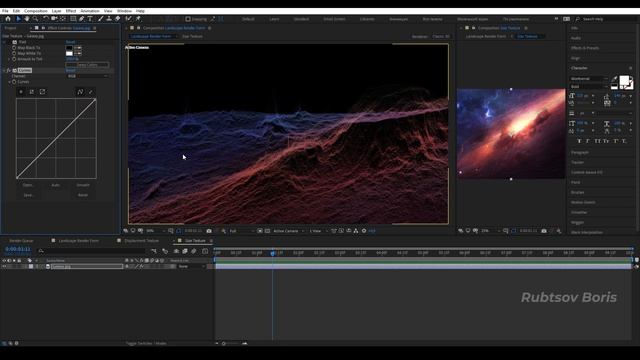
Task: Click the galaxy image in Star Texture viewer
Action: click(x=511, y=133)
